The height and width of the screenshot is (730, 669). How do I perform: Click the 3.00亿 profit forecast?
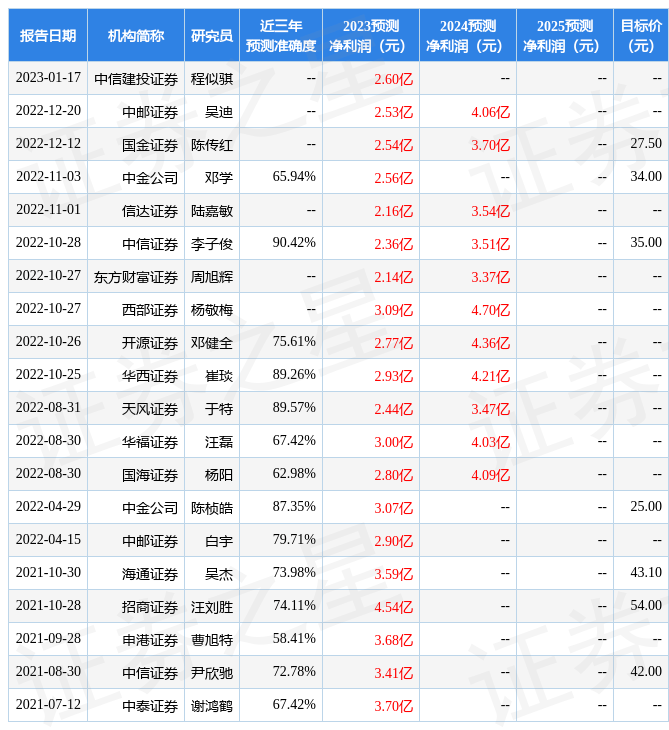click(x=393, y=442)
